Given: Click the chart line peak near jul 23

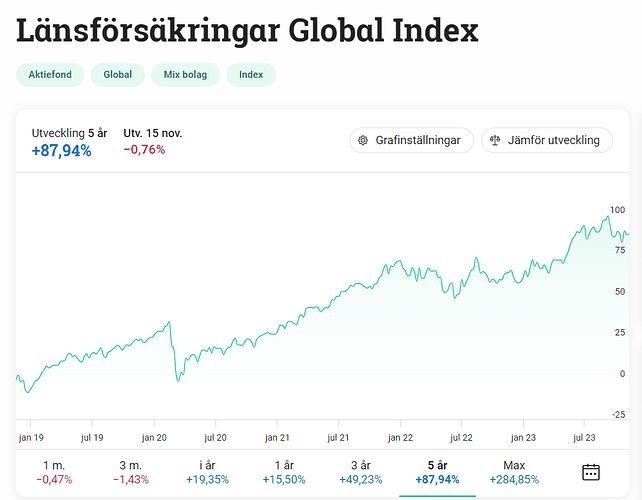Looking at the screenshot, I should (x=607, y=217).
